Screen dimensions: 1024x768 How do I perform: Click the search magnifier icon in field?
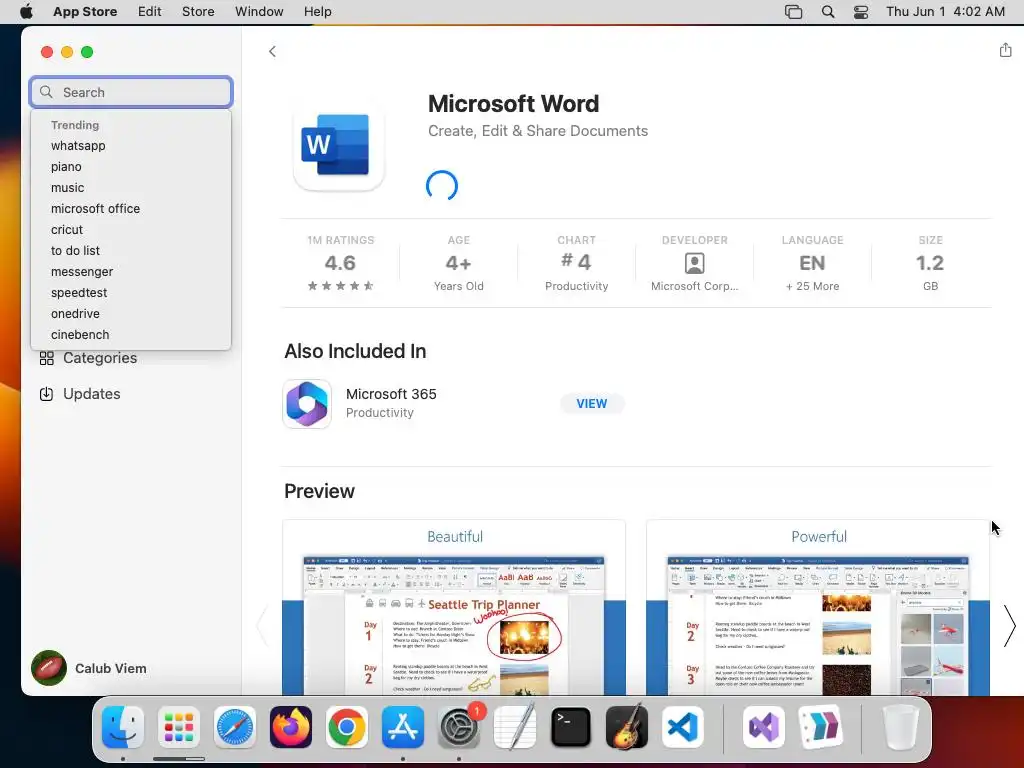46,92
